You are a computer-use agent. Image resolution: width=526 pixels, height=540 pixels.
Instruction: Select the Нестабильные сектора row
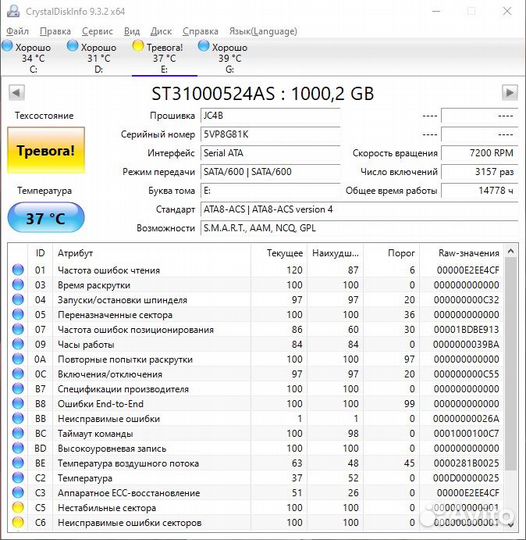[x=256, y=507]
